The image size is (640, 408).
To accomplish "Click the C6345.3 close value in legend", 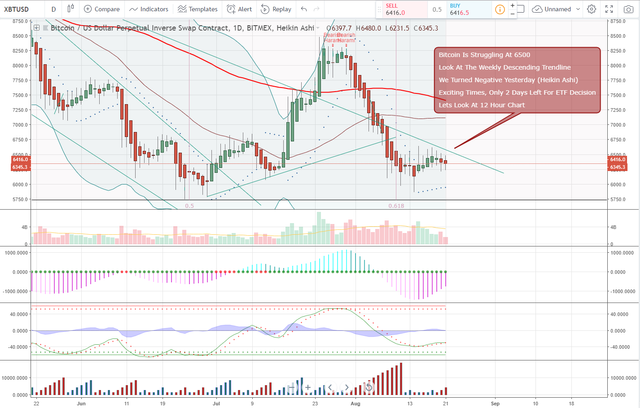I will point(426,28).
